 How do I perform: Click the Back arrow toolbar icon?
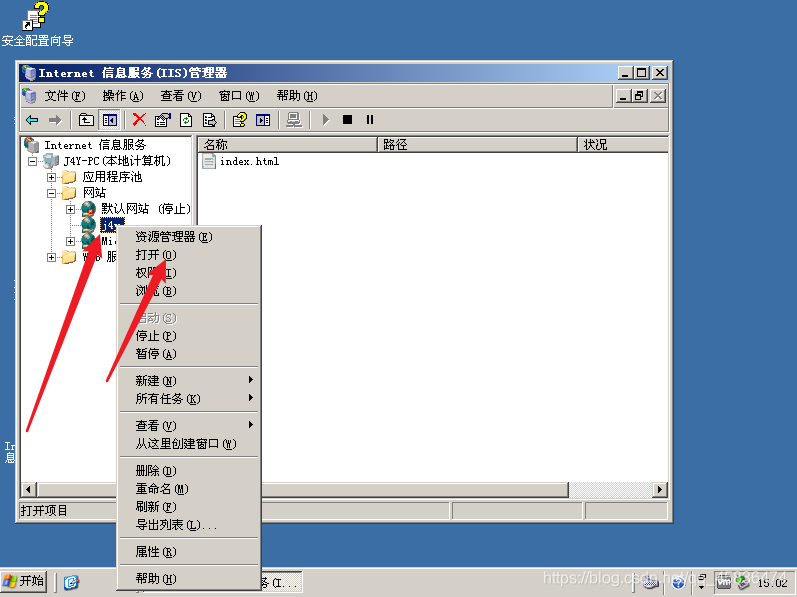(32, 120)
